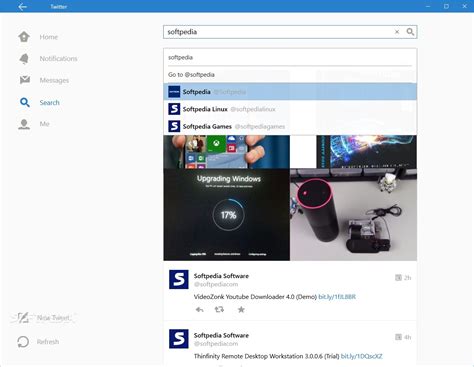
Task: Select the Softpedia @Softpedia account suggestion
Action: click(290, 92)
